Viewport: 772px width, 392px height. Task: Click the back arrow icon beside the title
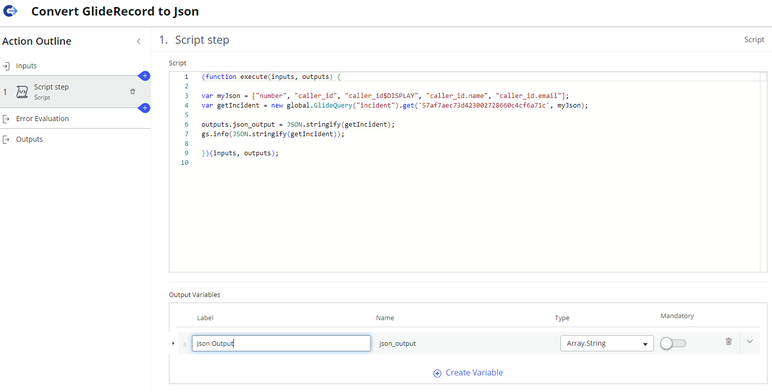10,10
